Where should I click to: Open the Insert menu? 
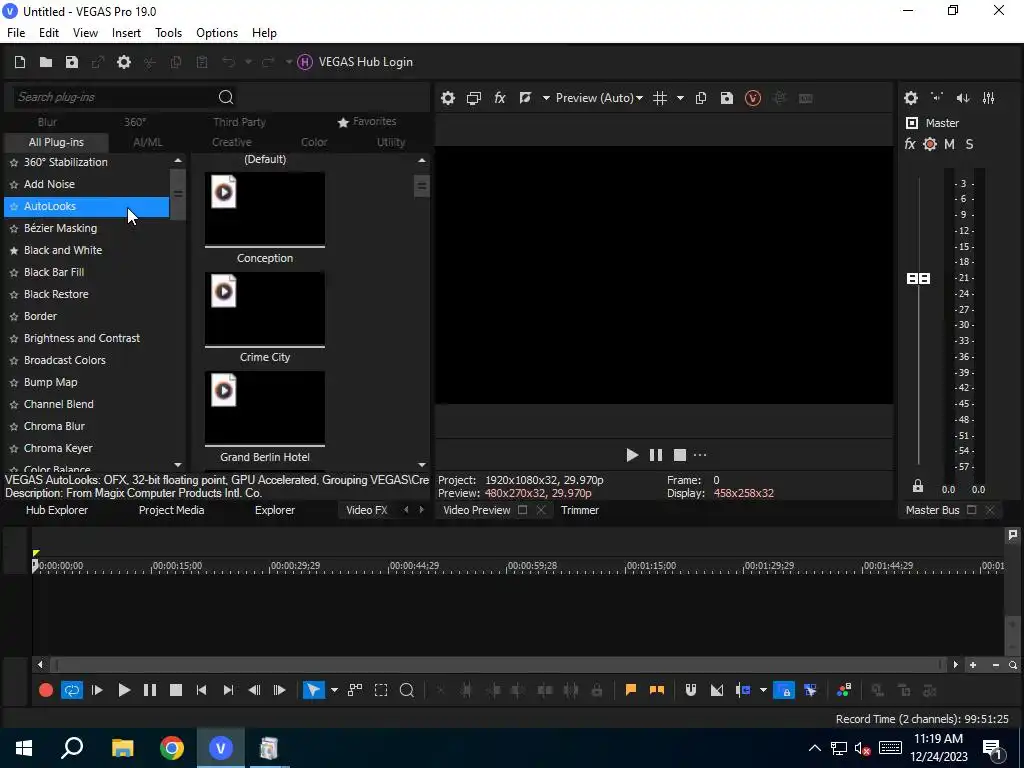pos(126,33)
